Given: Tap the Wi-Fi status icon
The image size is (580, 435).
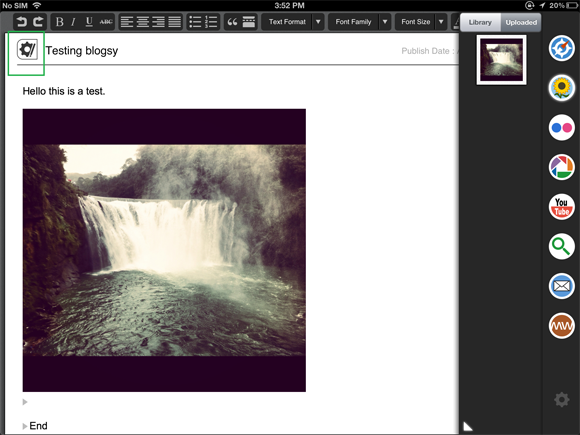Looking at the screenshot, I should pos(37,5).
